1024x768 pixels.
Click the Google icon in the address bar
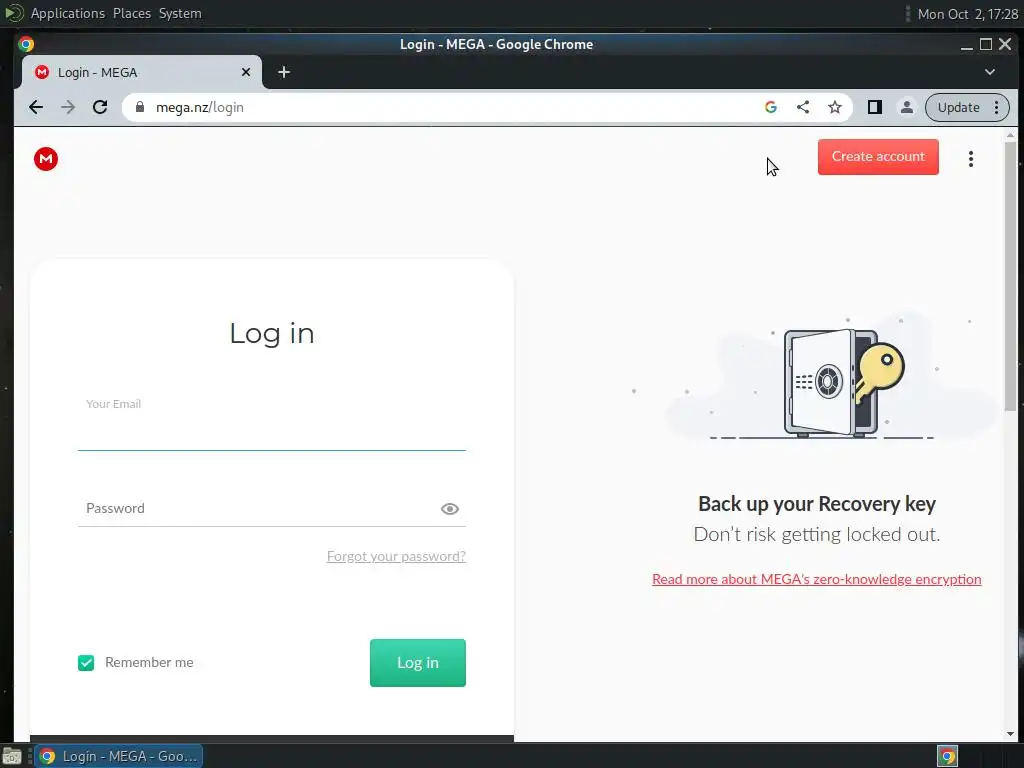[x=771, y=107]
